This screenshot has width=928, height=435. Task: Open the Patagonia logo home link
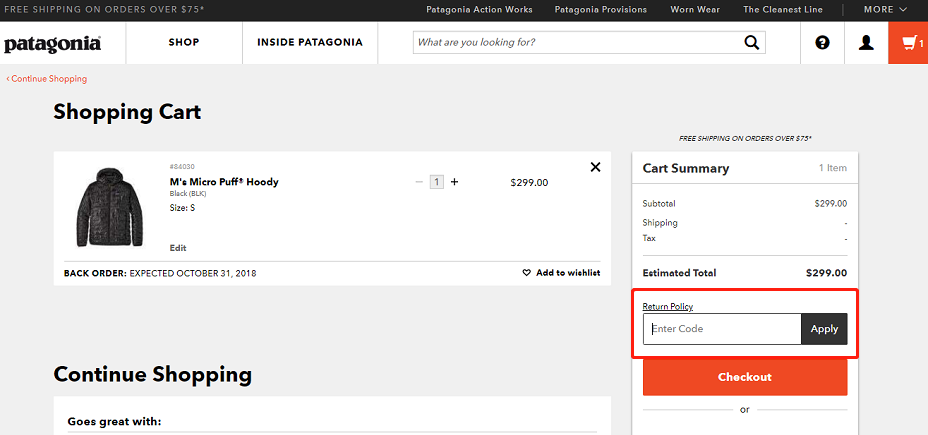(52, 44)
